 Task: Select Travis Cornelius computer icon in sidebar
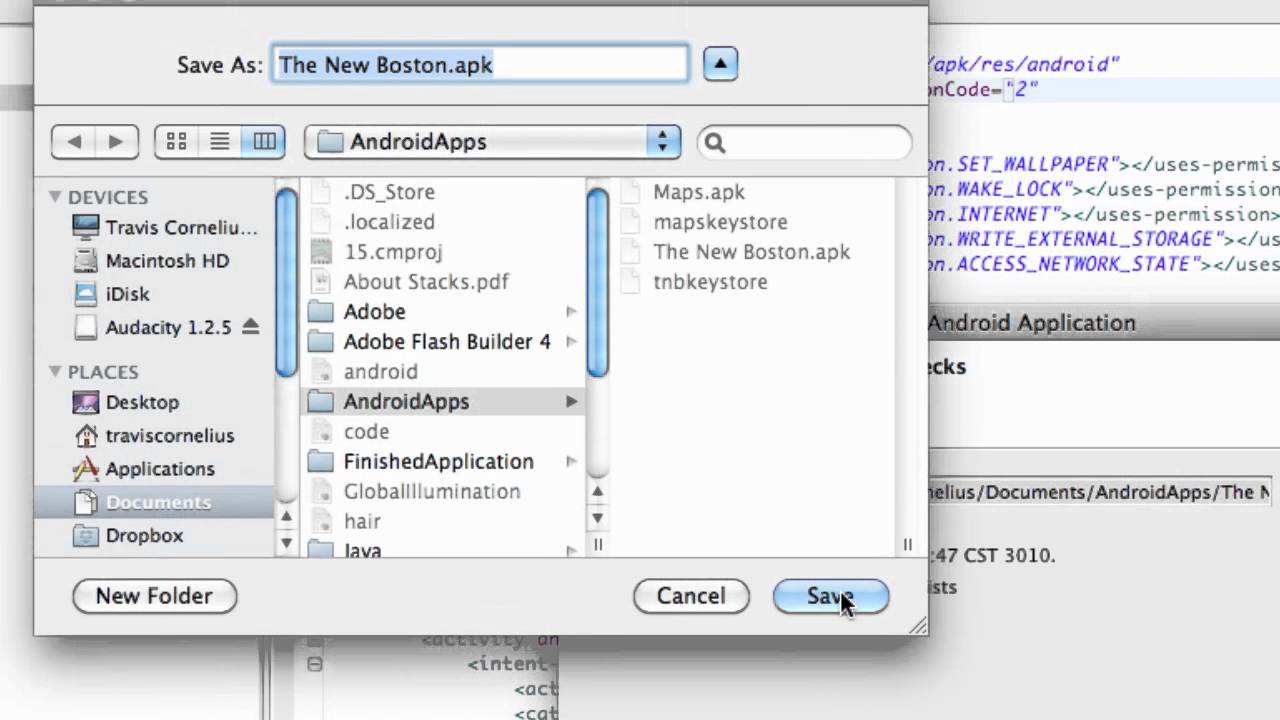[86, 227]
